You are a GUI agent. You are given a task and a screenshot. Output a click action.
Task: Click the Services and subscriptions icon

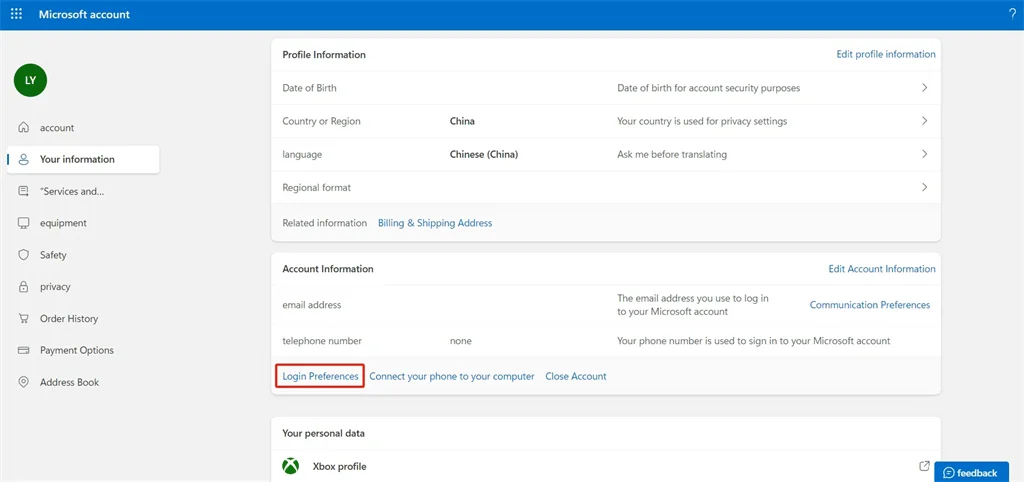tap(24, 191)
